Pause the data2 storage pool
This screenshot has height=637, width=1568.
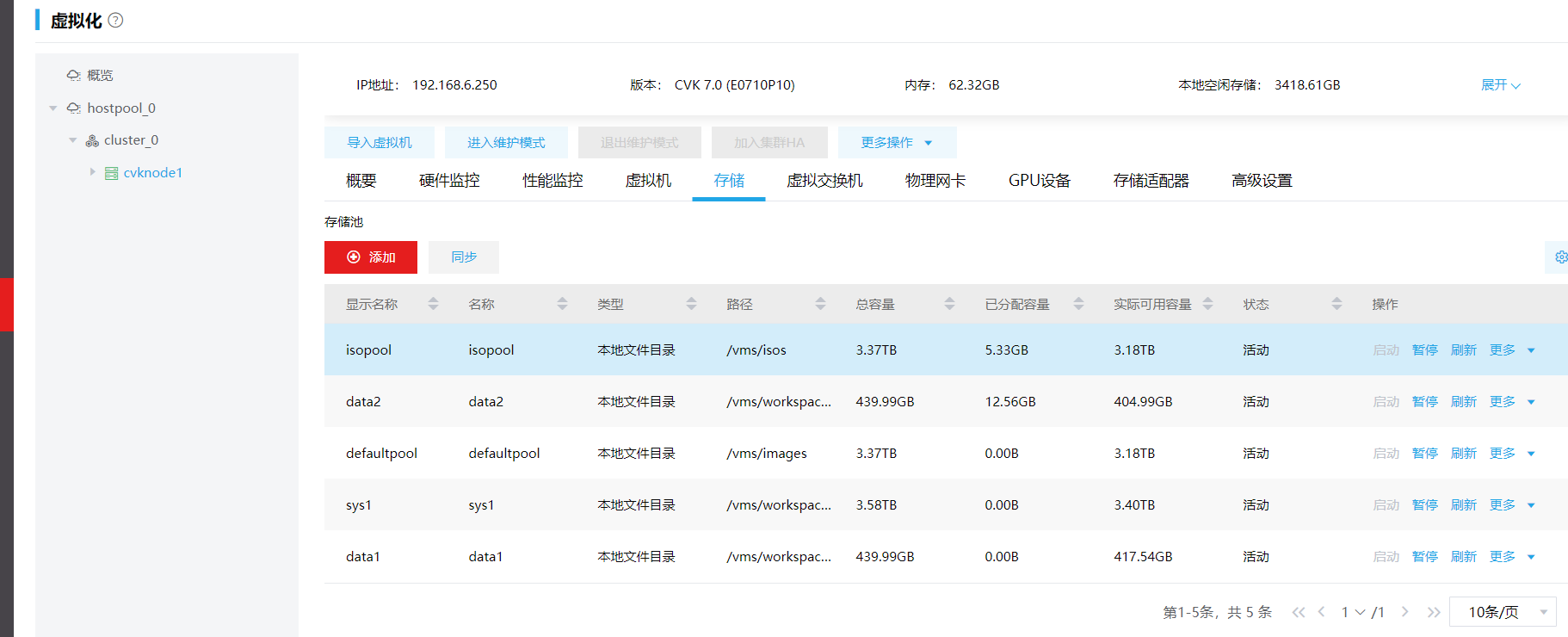1425,402
